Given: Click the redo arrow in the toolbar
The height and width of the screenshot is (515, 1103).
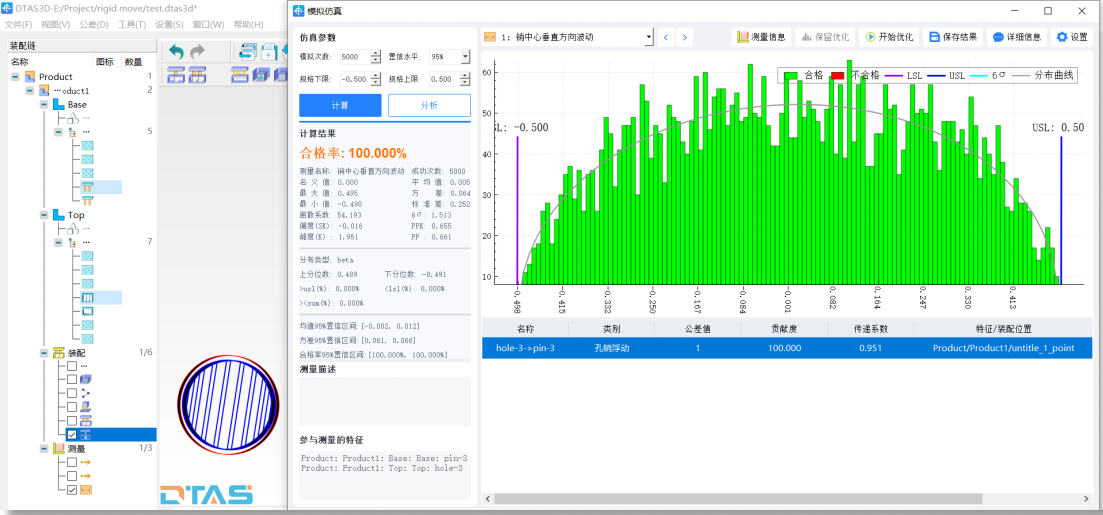Looking at the screenshot, I should coord(198,52).
